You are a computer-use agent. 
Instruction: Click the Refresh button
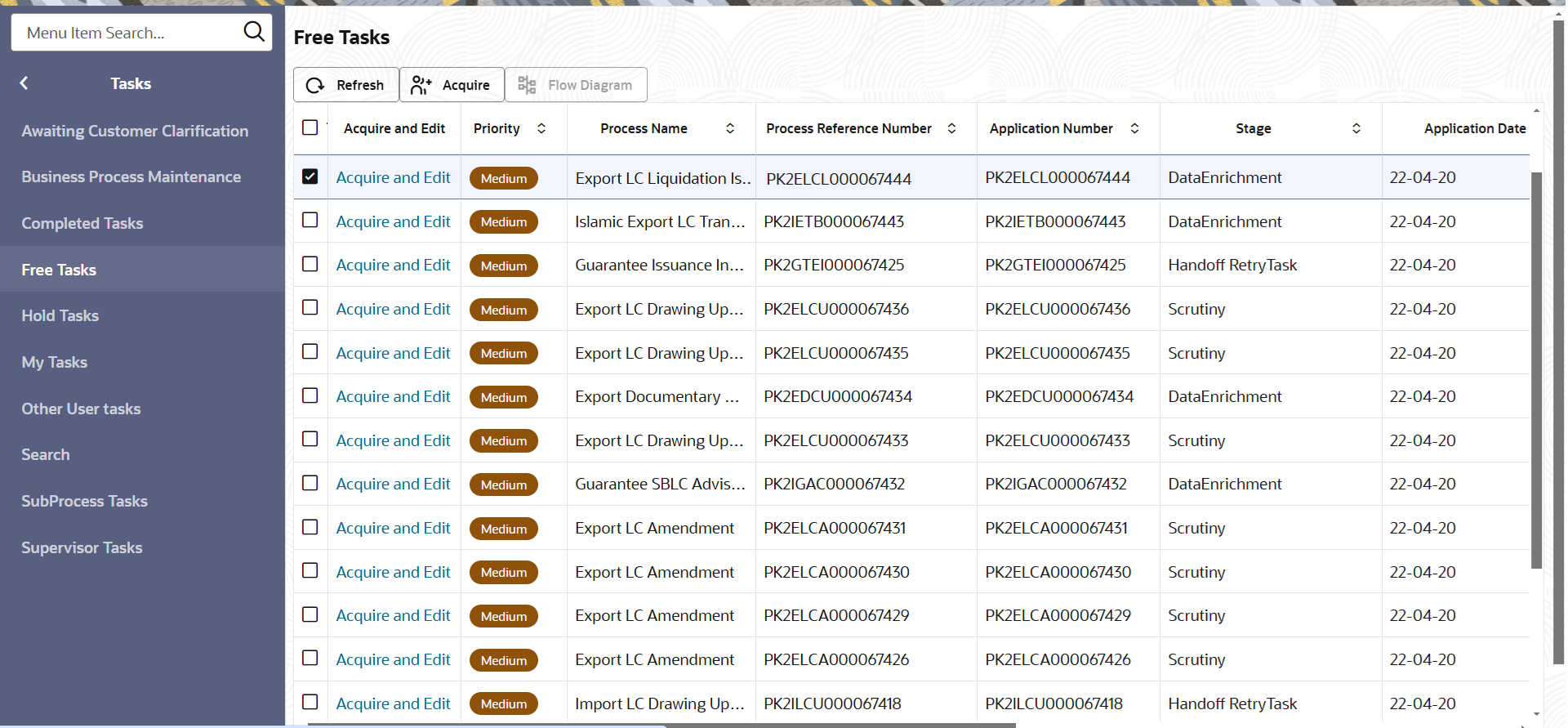(x=346, y=85)
